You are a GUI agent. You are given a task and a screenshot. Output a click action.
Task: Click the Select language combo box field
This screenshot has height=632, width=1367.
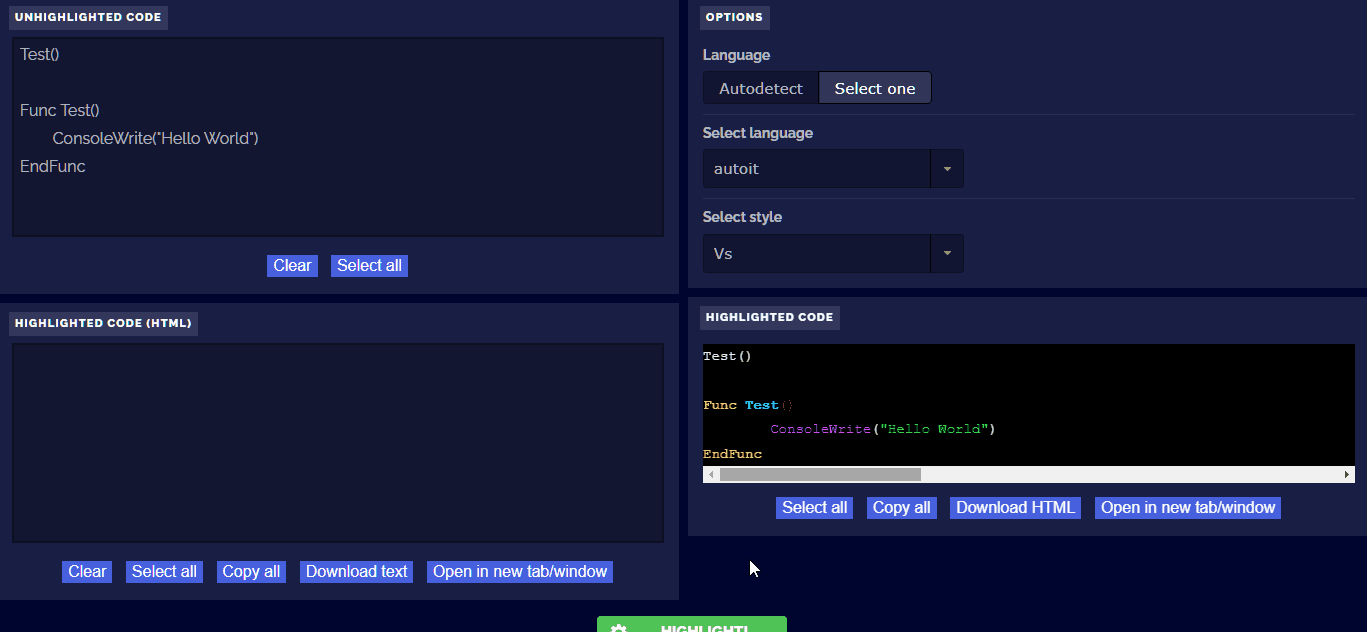point(816,169)
